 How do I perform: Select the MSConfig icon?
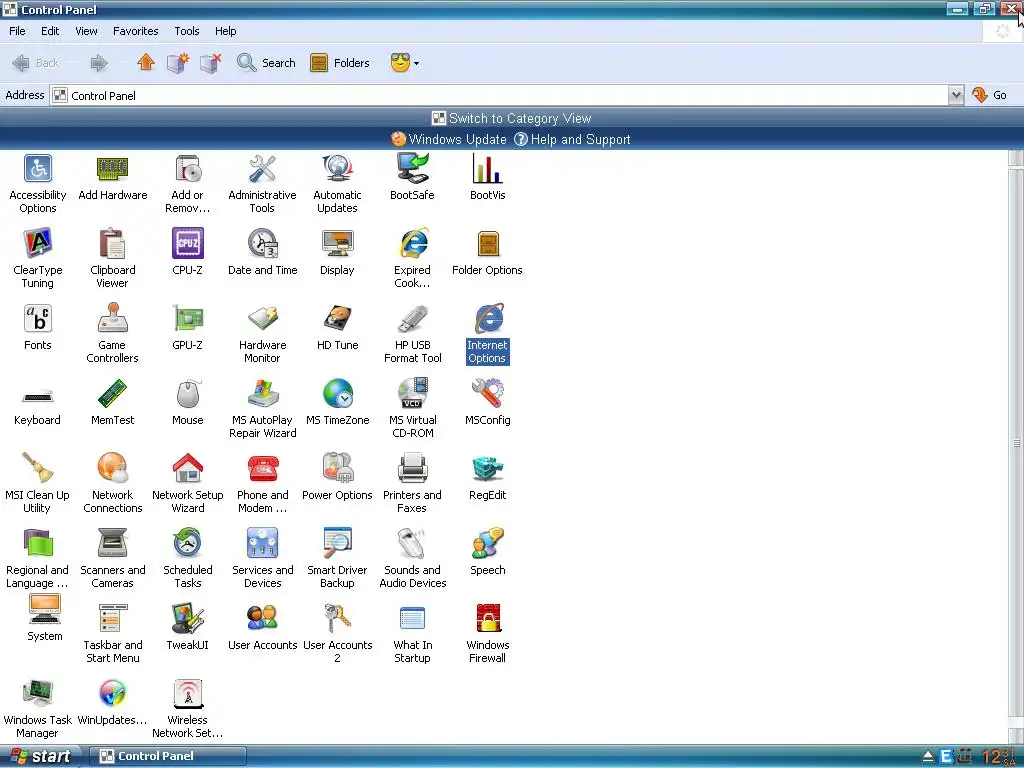pos(487,394)
